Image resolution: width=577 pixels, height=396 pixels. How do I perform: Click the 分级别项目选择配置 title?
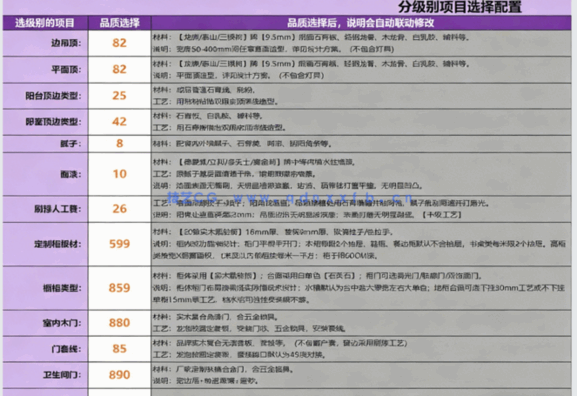(x=460, y=7)
